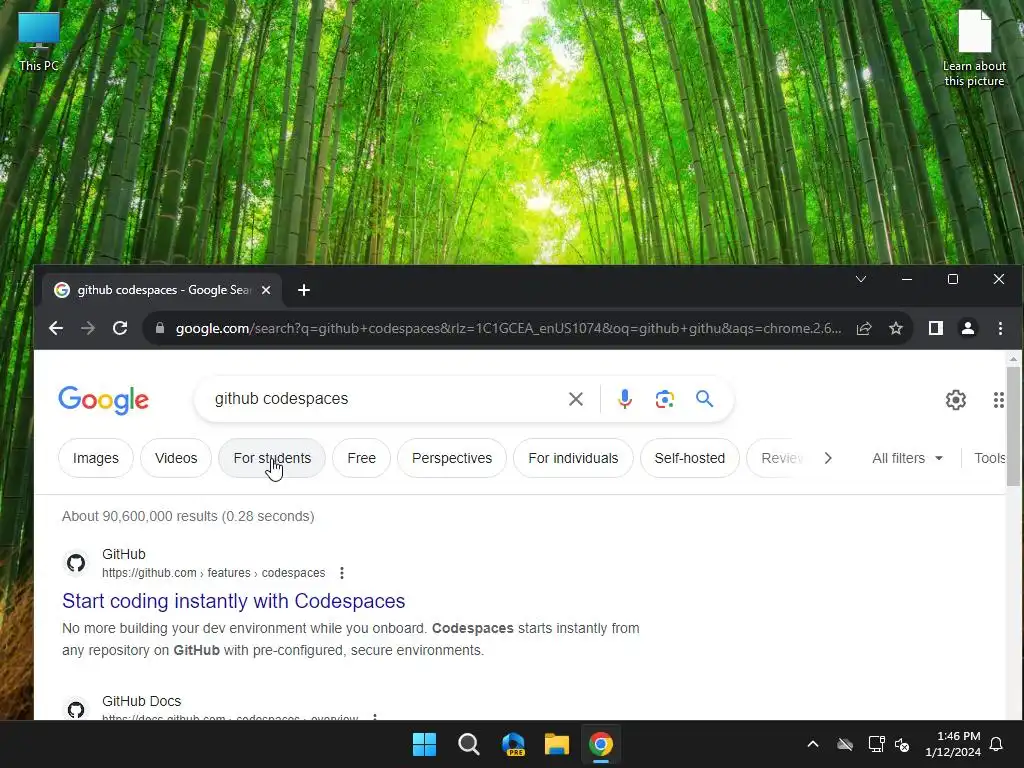Open network status in system tray
Image resolution: width=1024 pixels, height=768 pixels.
click(x=876, y=744)
